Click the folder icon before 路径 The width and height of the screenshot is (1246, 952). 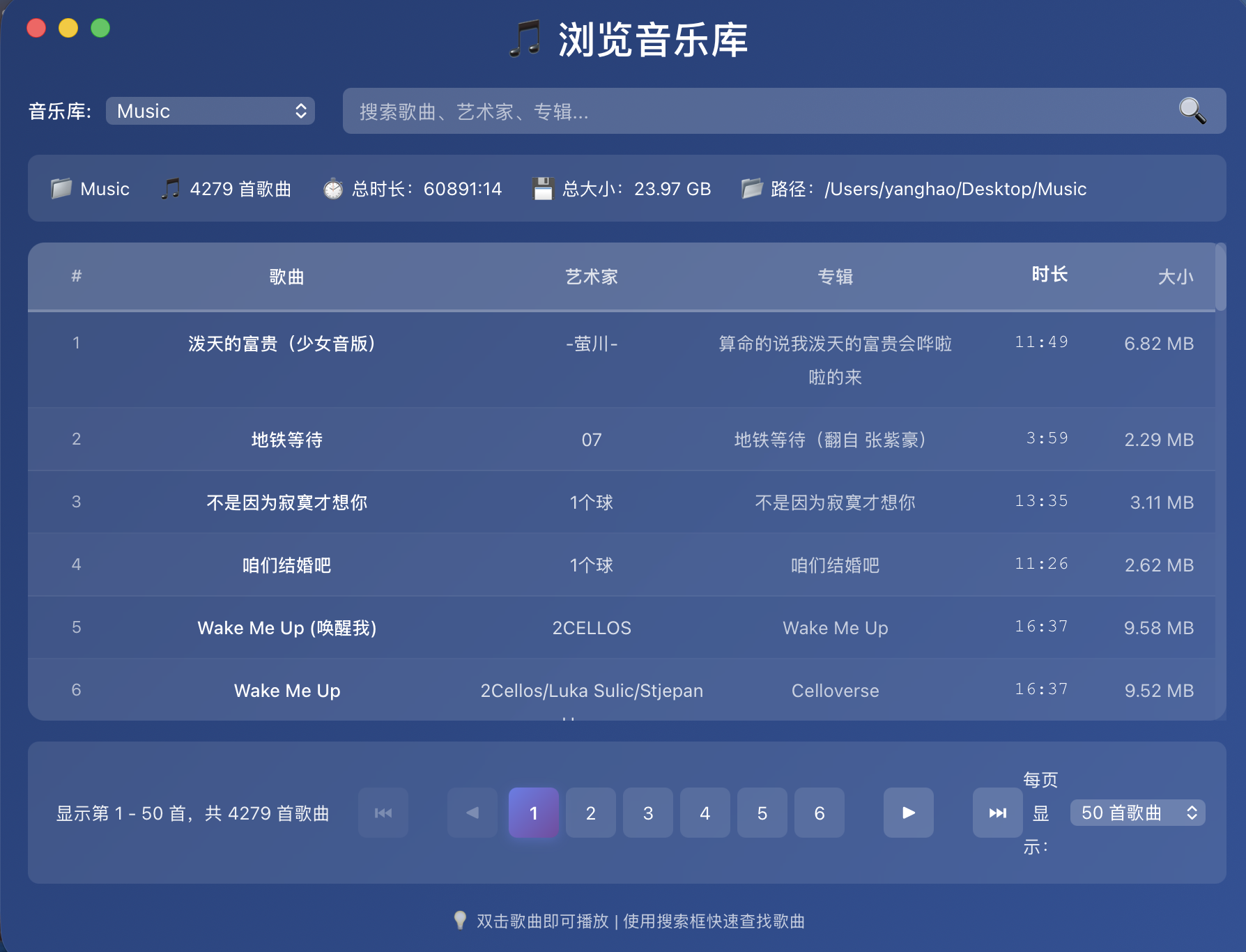coord(753,188)
